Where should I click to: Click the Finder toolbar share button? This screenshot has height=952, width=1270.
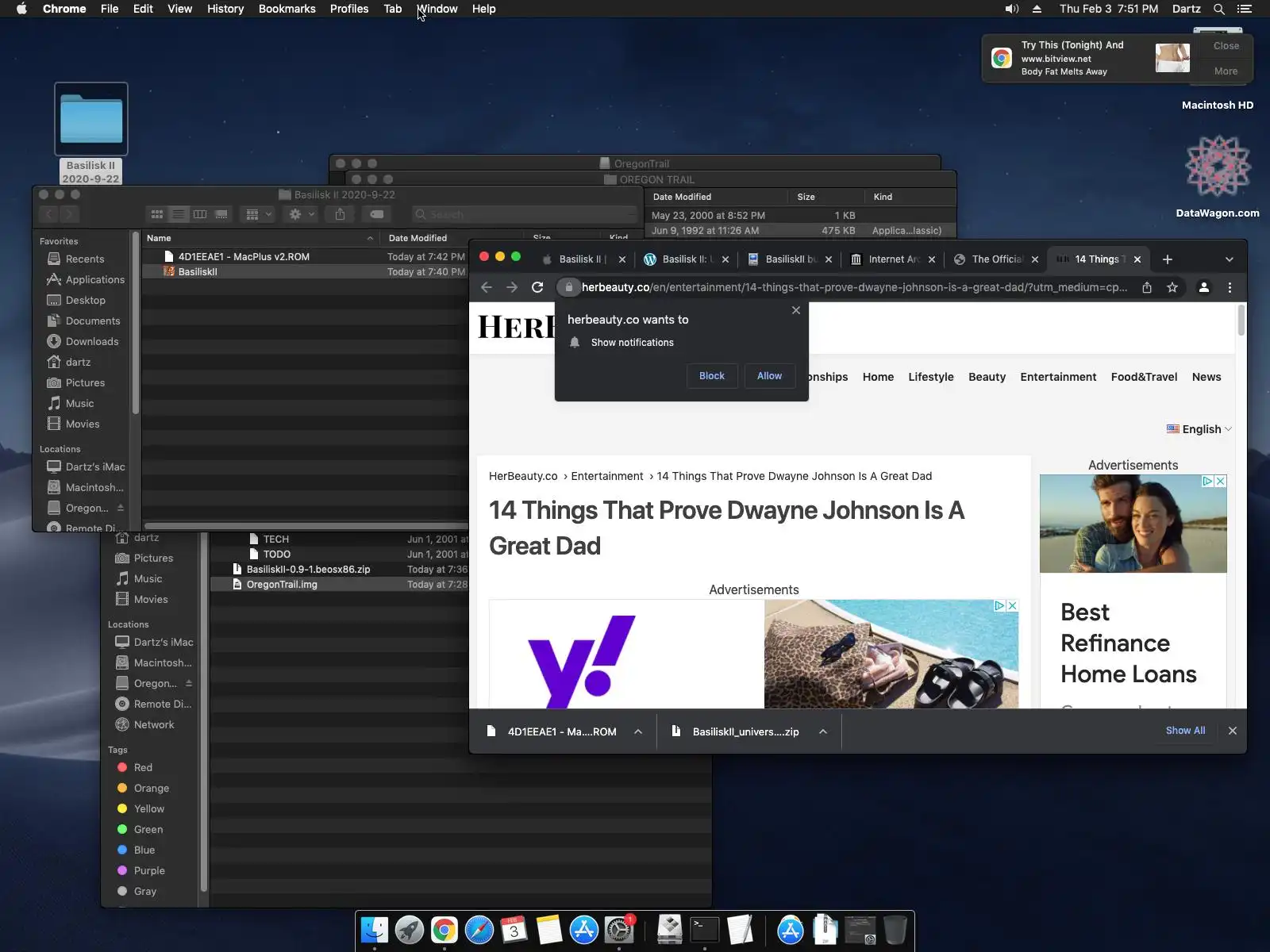click(x=340, y=214)
